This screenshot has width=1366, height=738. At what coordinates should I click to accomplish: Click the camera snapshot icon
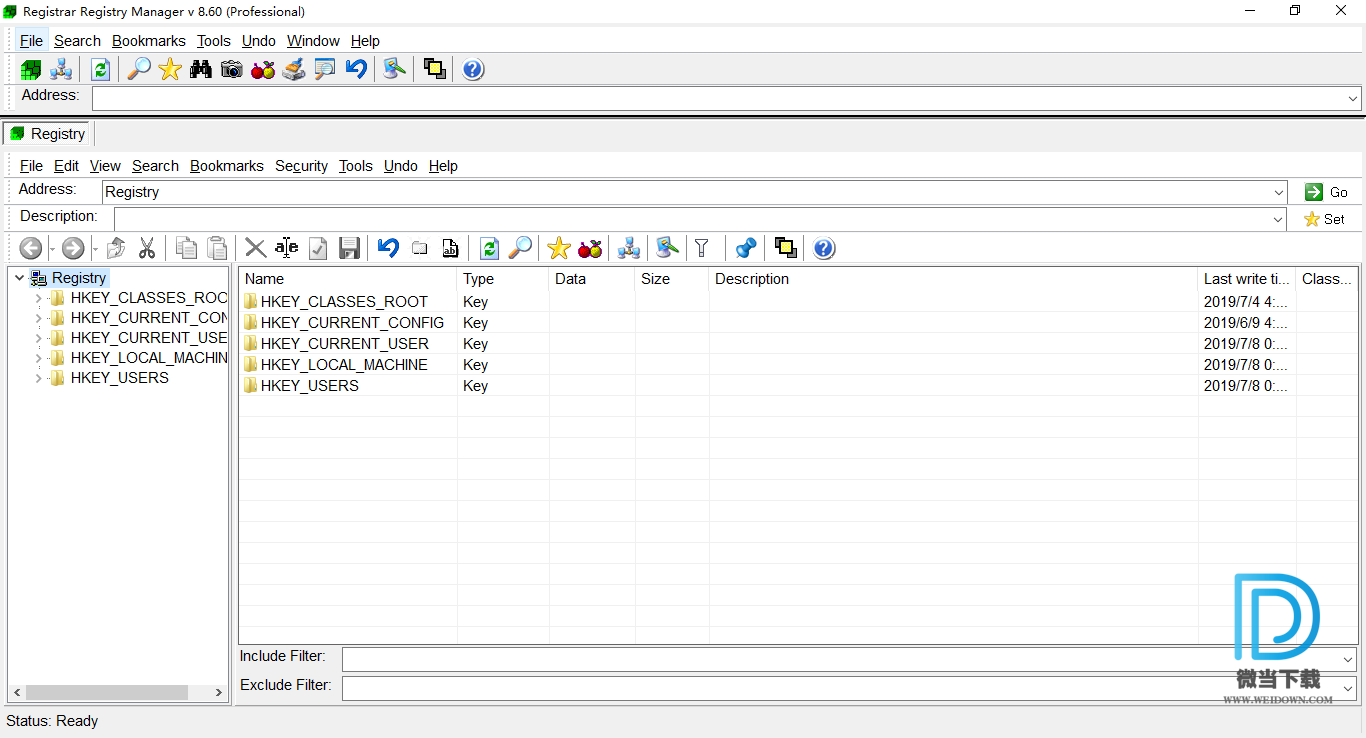point(232,69)
